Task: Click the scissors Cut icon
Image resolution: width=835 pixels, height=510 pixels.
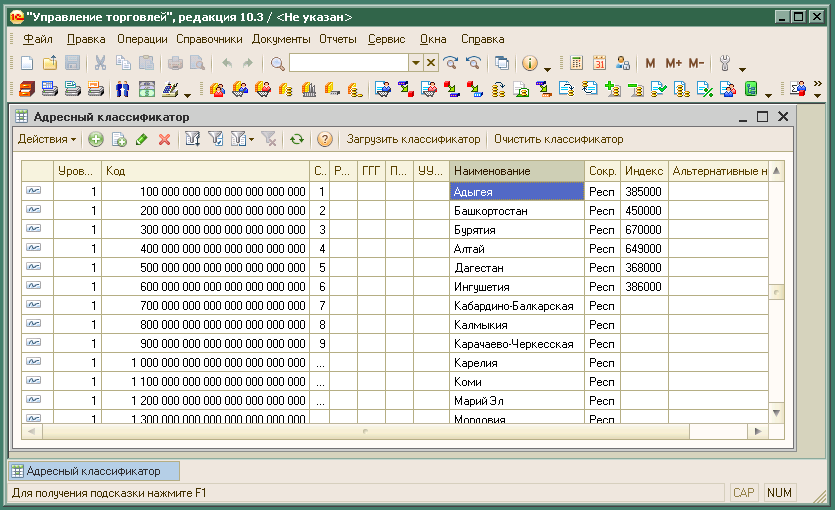Action: point(100,63)
